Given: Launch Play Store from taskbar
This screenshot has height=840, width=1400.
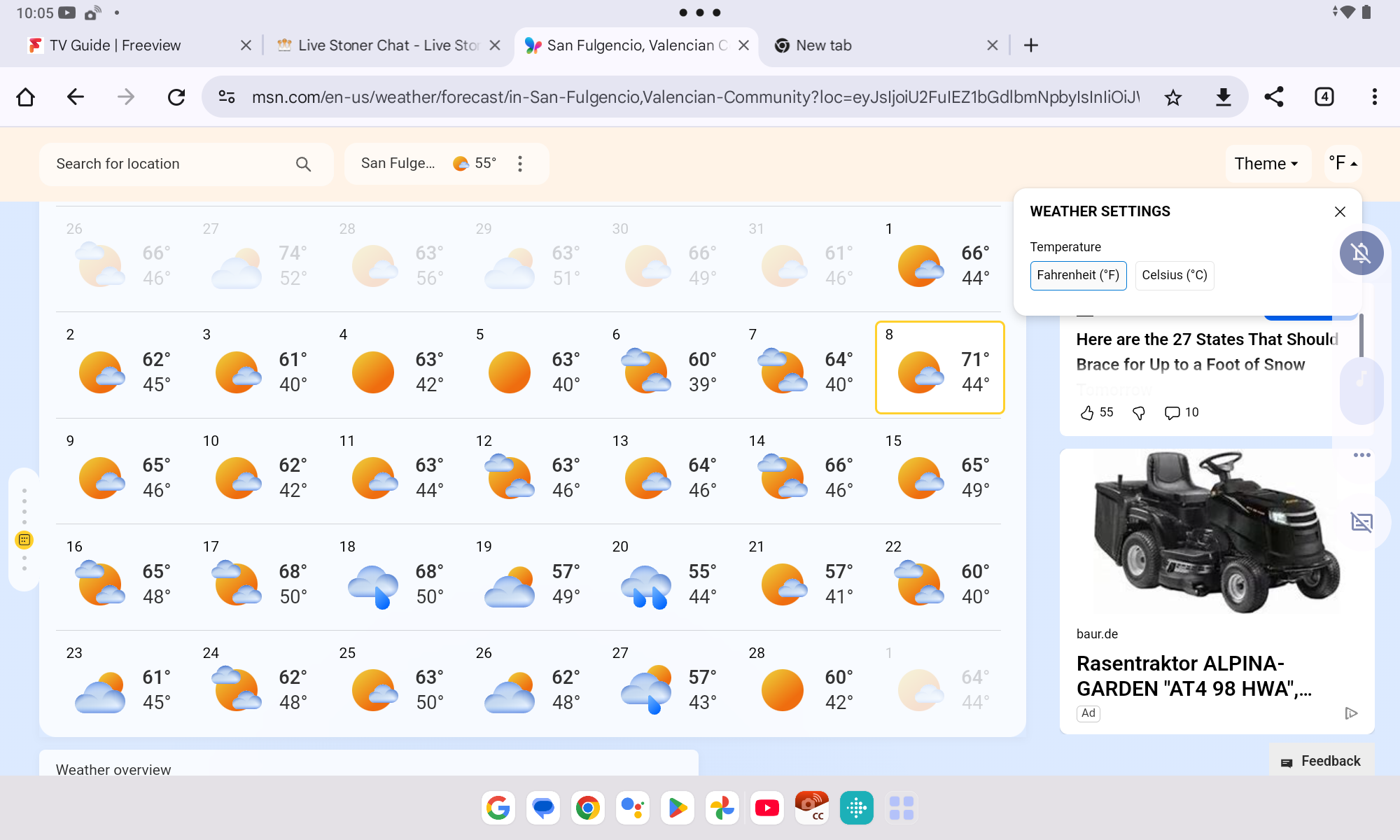Looking at the screenshot, I should [x=678, y=808].
